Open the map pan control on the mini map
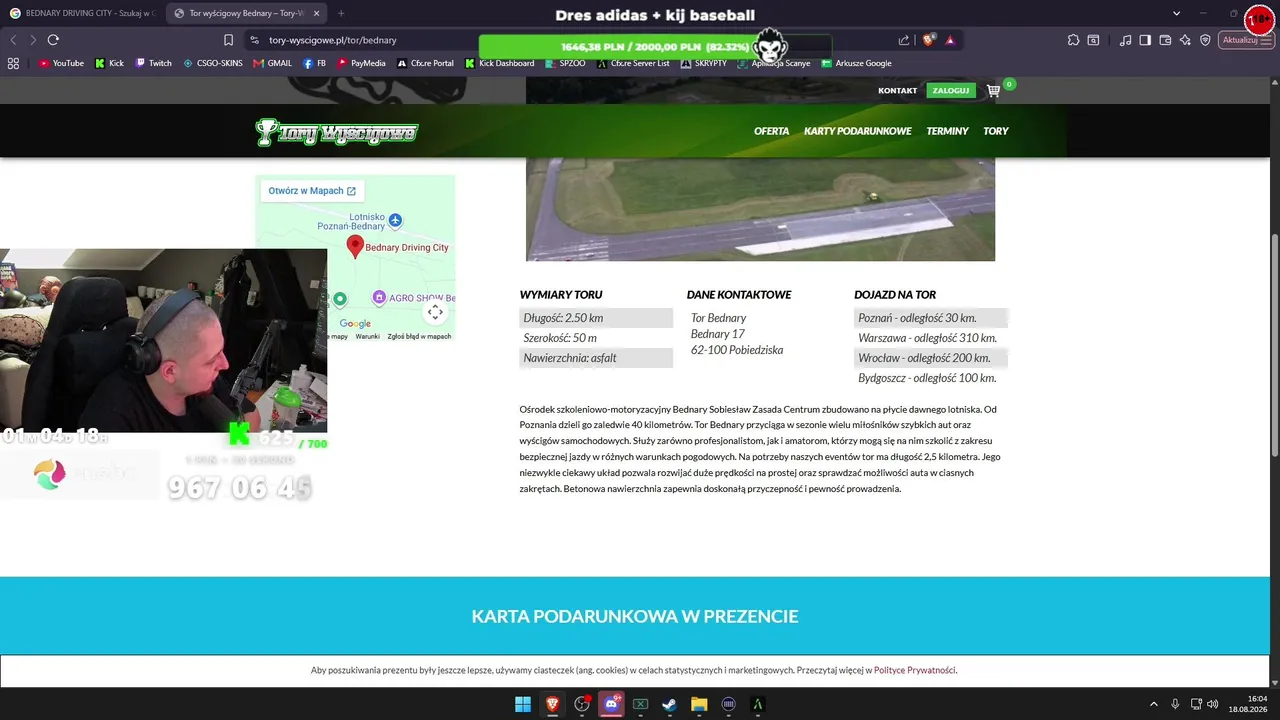Screen dimensions: 1280x720 click(435, 312)
